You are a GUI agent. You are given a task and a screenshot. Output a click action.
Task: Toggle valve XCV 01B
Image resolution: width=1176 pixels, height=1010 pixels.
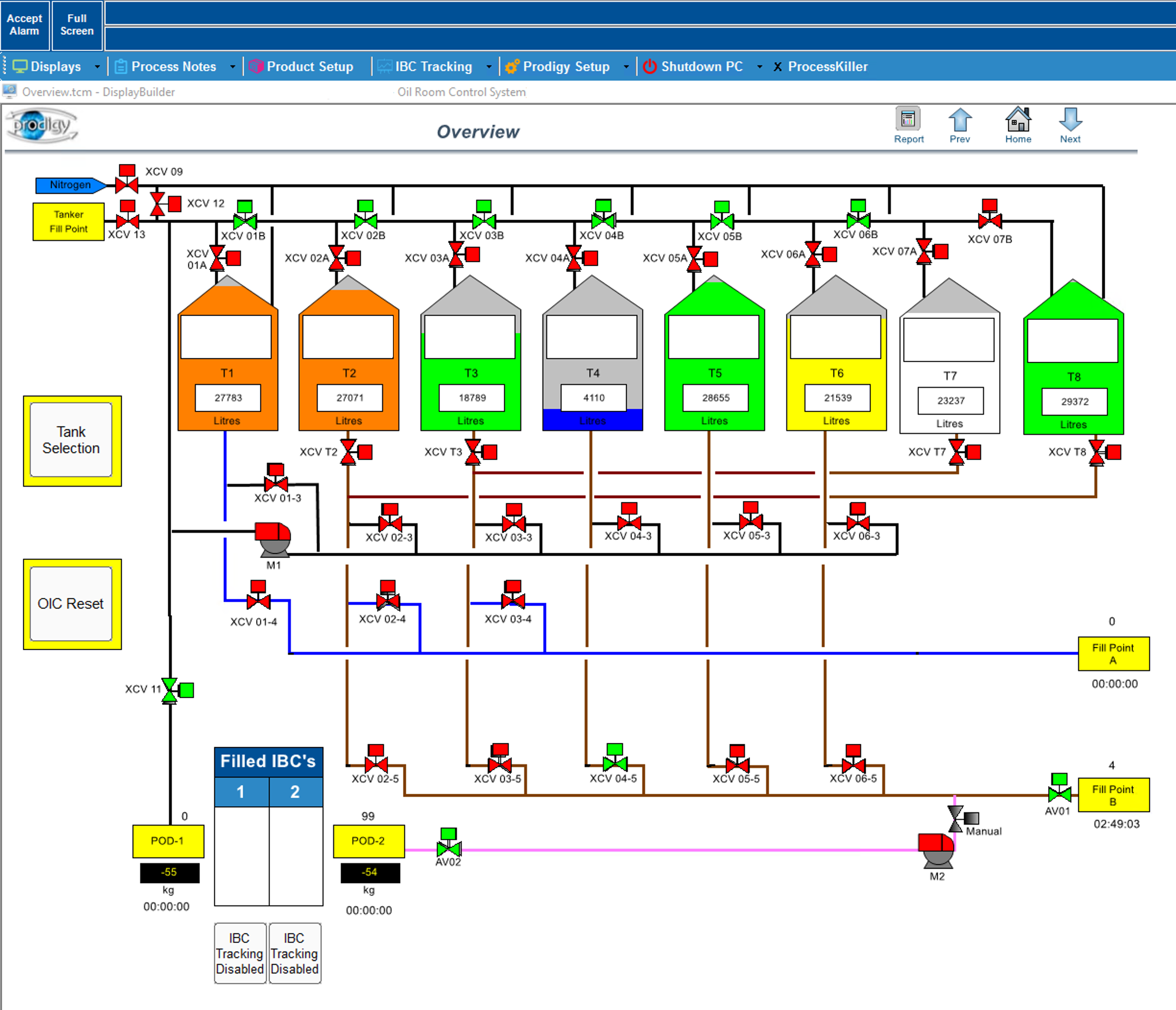coord(245,215)
